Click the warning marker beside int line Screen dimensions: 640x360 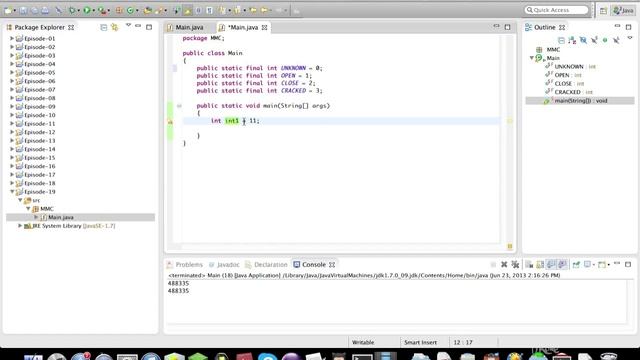(x=170, y=121)
